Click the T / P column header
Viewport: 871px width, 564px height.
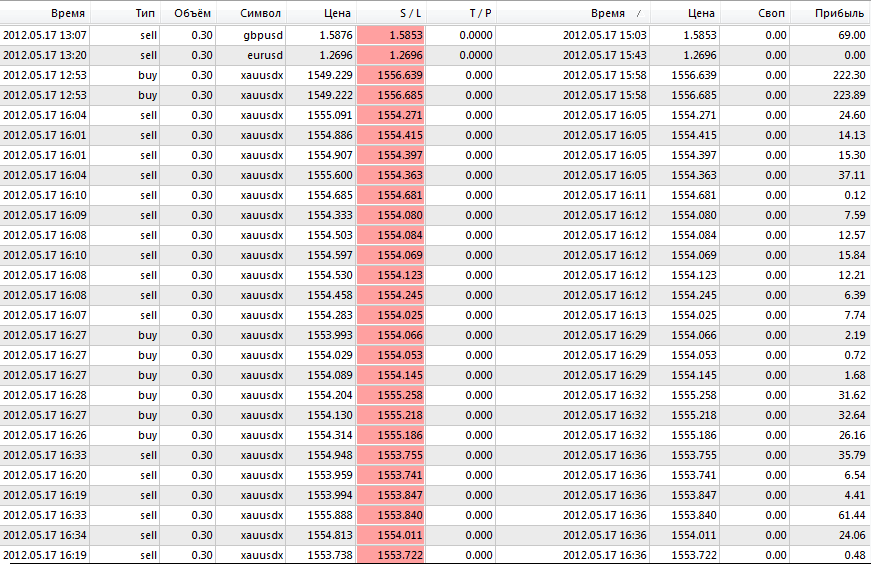(x=480, y=13)
